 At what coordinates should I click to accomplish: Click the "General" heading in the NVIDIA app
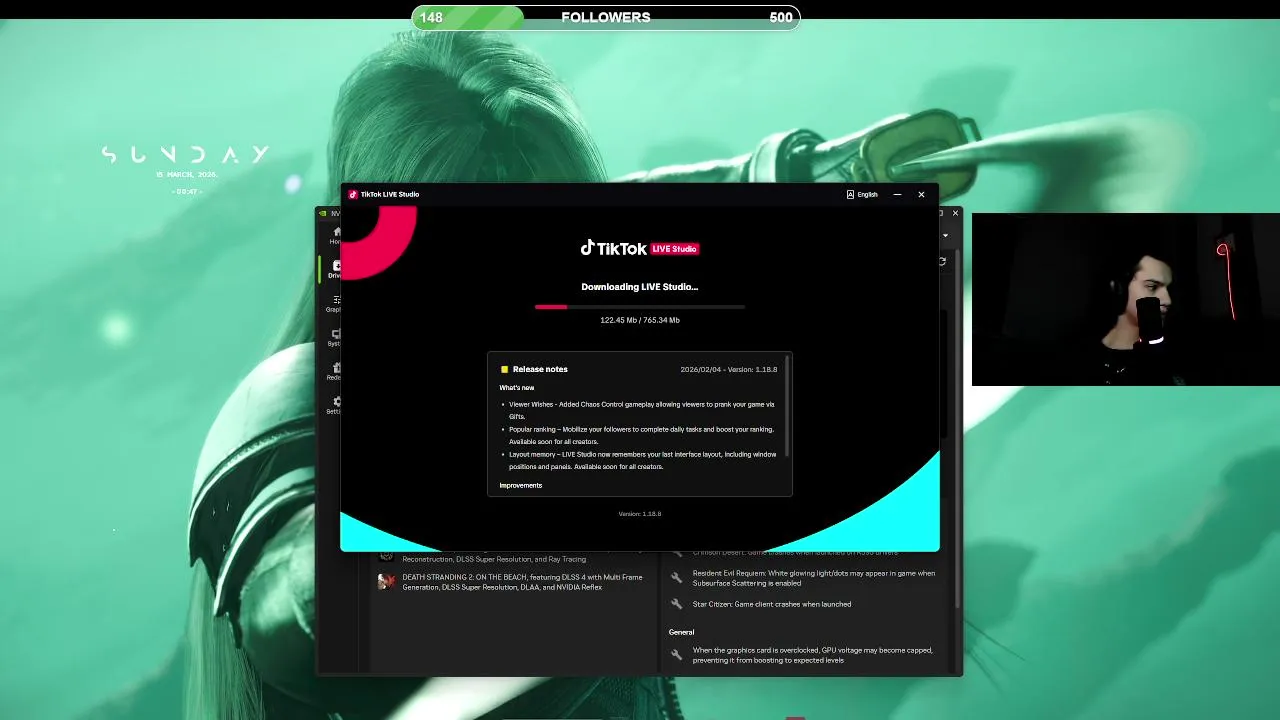pyautogui.click(x=681, y=632)
